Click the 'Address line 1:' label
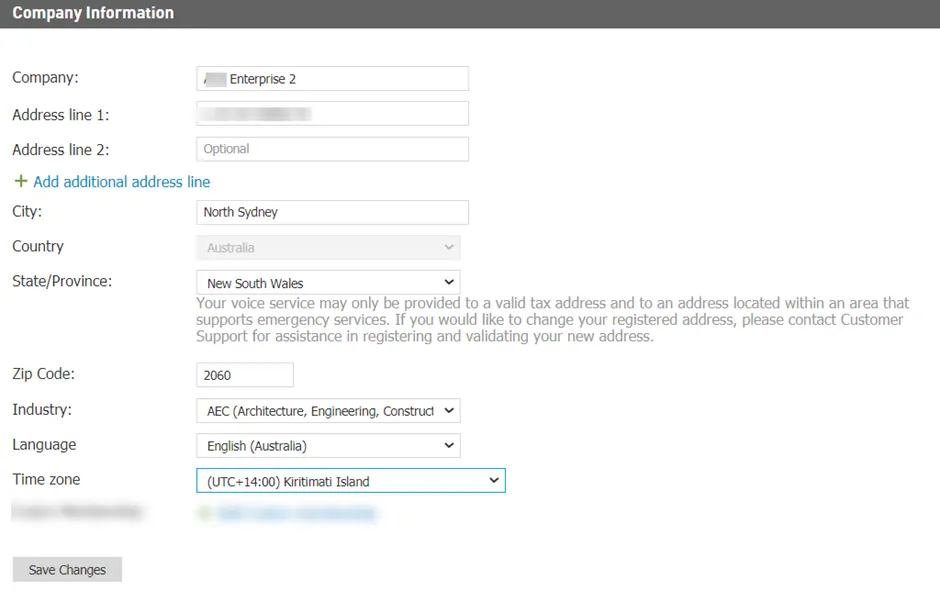The image size is (940, 602). coord(61,115)
